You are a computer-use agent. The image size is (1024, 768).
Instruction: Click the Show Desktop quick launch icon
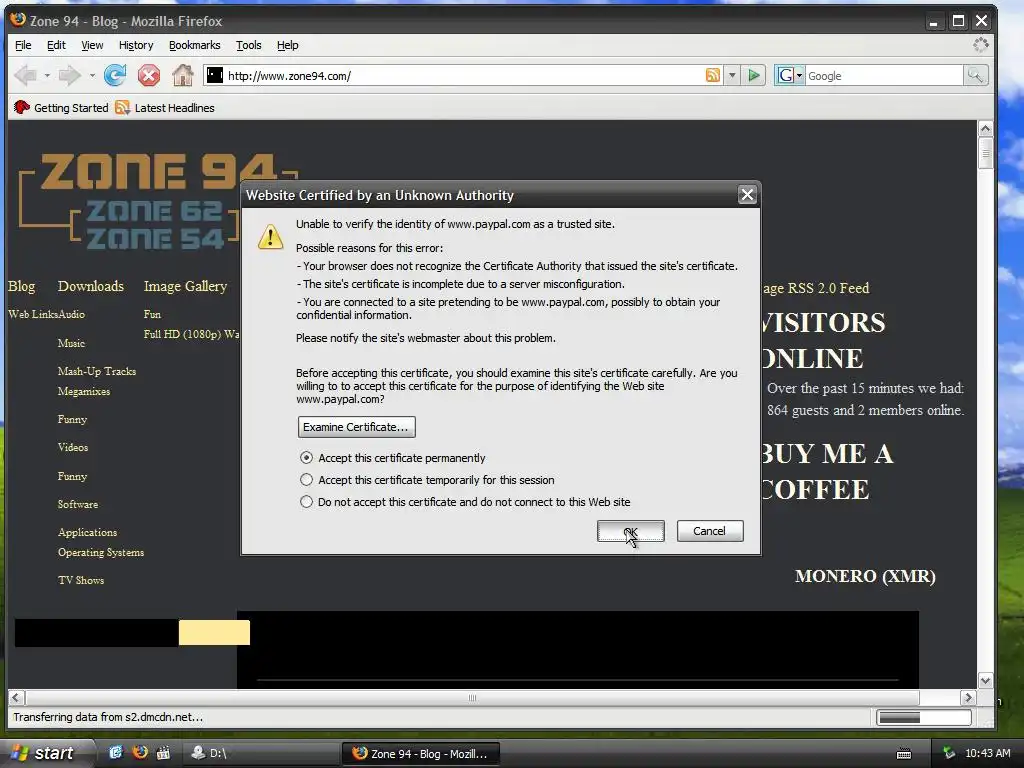point(116,752)
